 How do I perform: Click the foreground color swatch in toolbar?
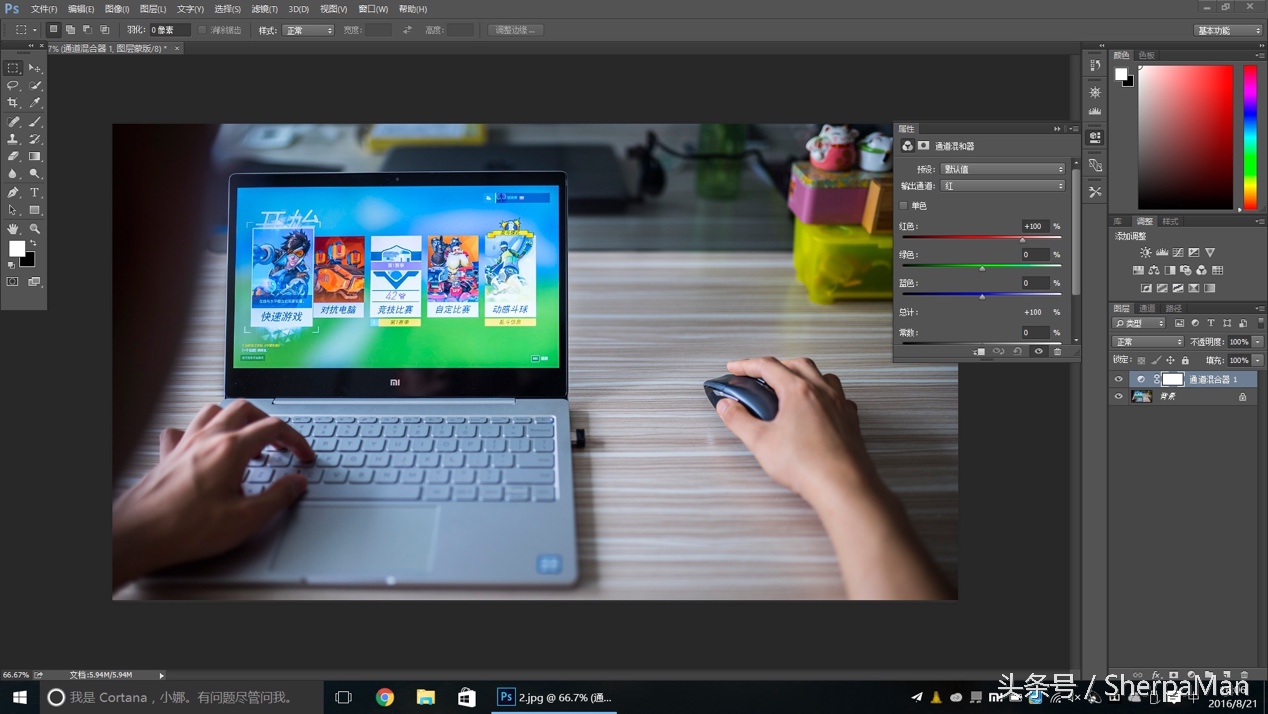pyautogui.click(x=17, y=249)
